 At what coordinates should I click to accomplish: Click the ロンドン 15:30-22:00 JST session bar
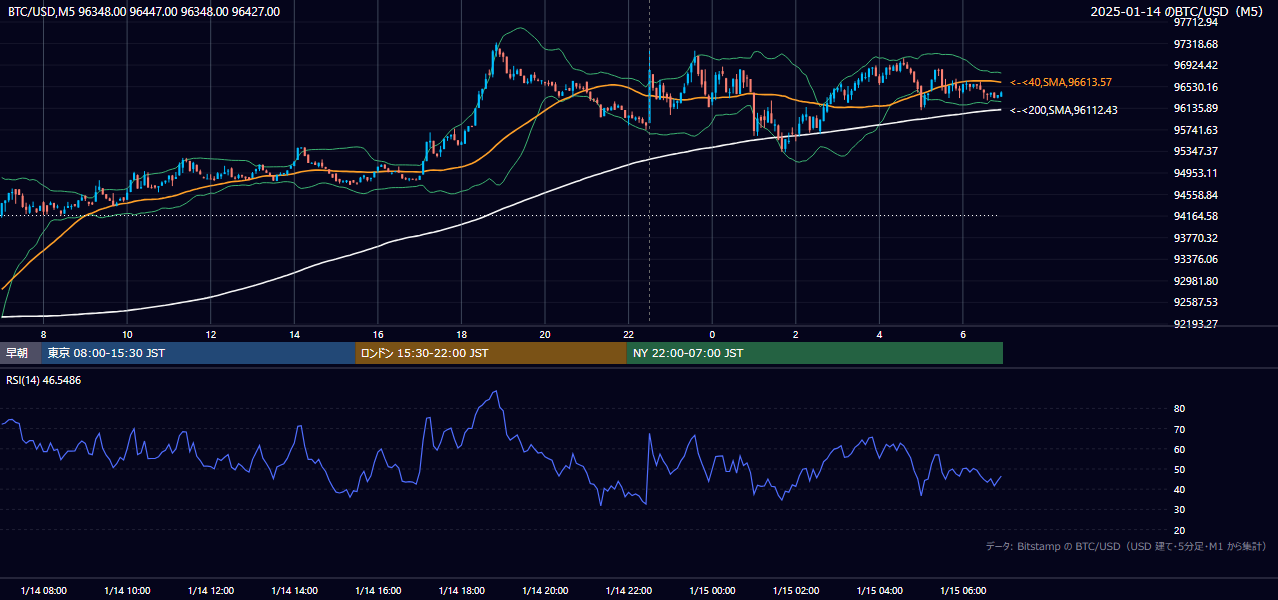point(491,353)
